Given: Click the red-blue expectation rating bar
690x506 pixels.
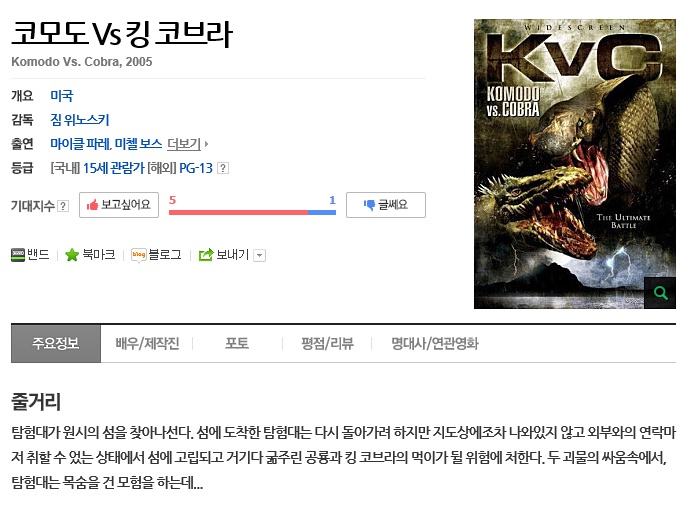Looking at the screenshot, I should (252, 213).
